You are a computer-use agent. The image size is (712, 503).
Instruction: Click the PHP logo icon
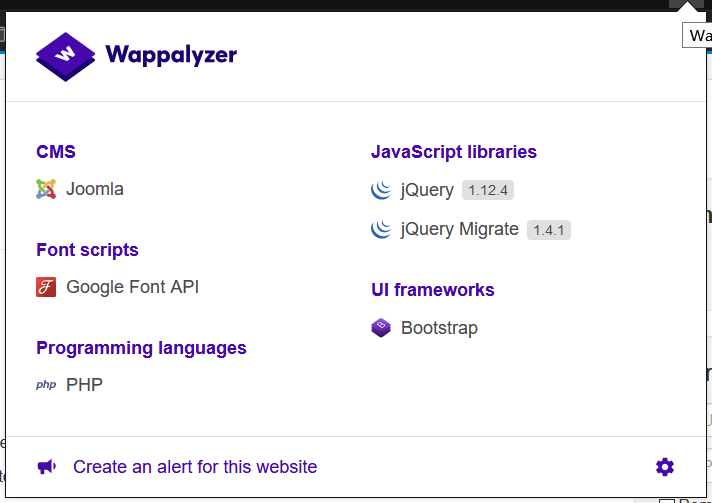[x=46, y=385]
